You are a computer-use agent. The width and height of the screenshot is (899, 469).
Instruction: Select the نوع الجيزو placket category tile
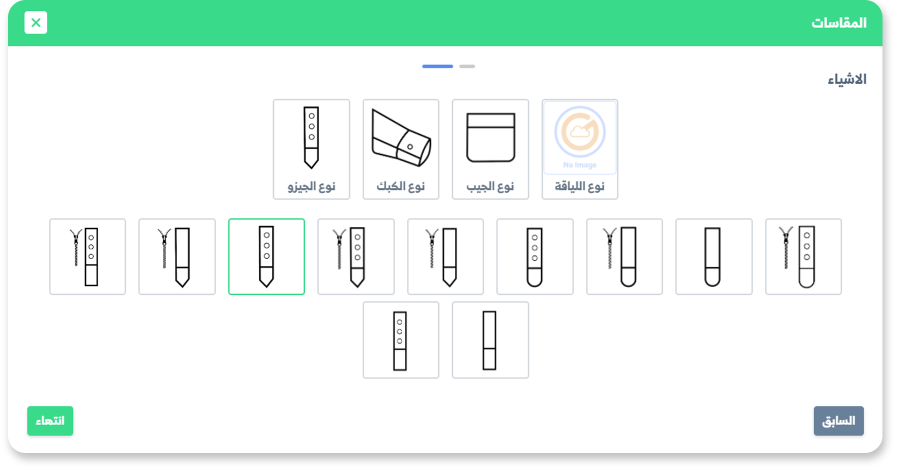click(x=311, y=149)
